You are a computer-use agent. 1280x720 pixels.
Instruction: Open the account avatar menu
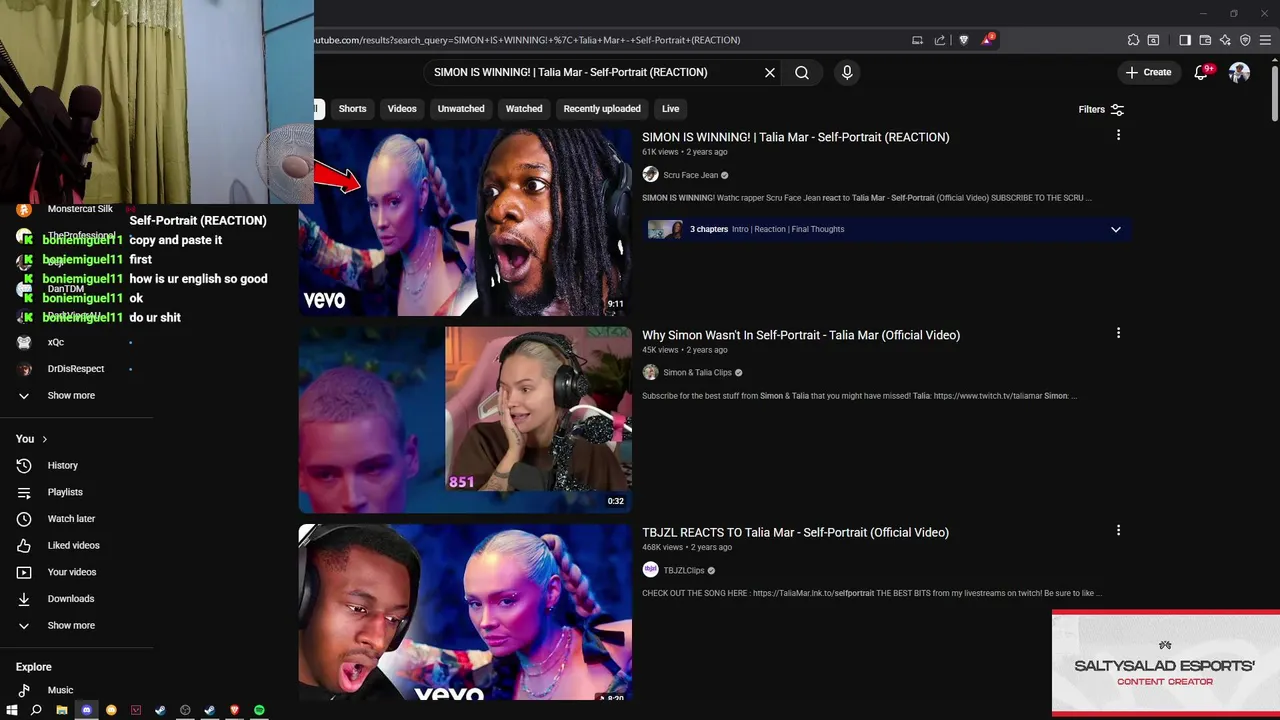pos(1239,72)
